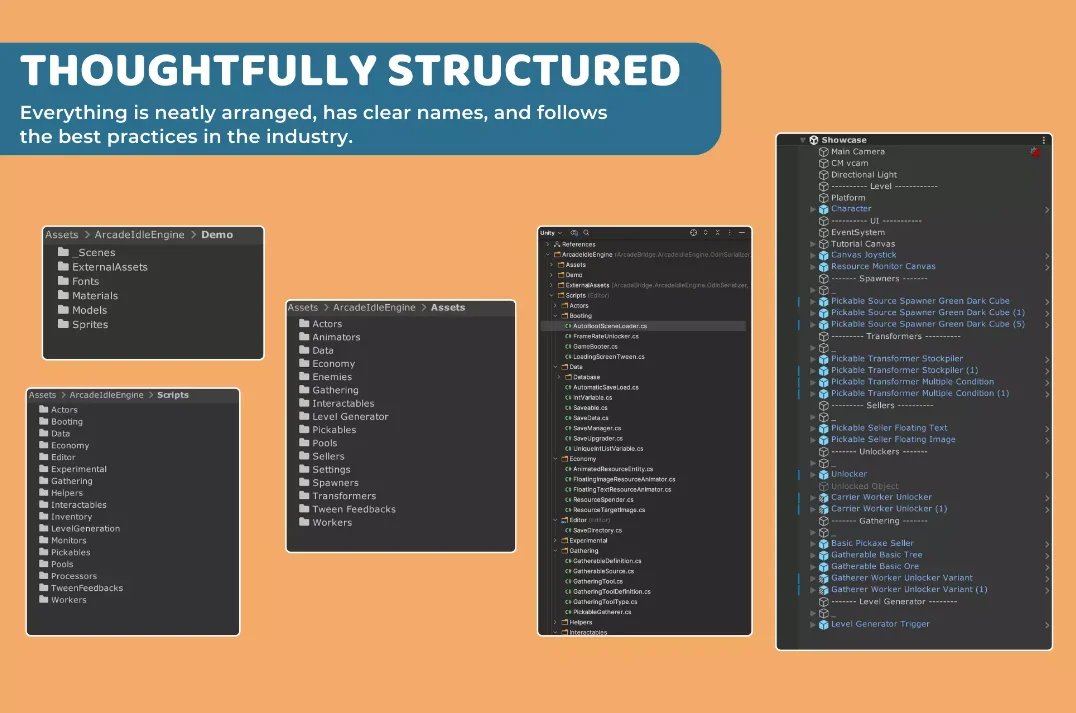Click the Processors folder icon

point(44,576)
